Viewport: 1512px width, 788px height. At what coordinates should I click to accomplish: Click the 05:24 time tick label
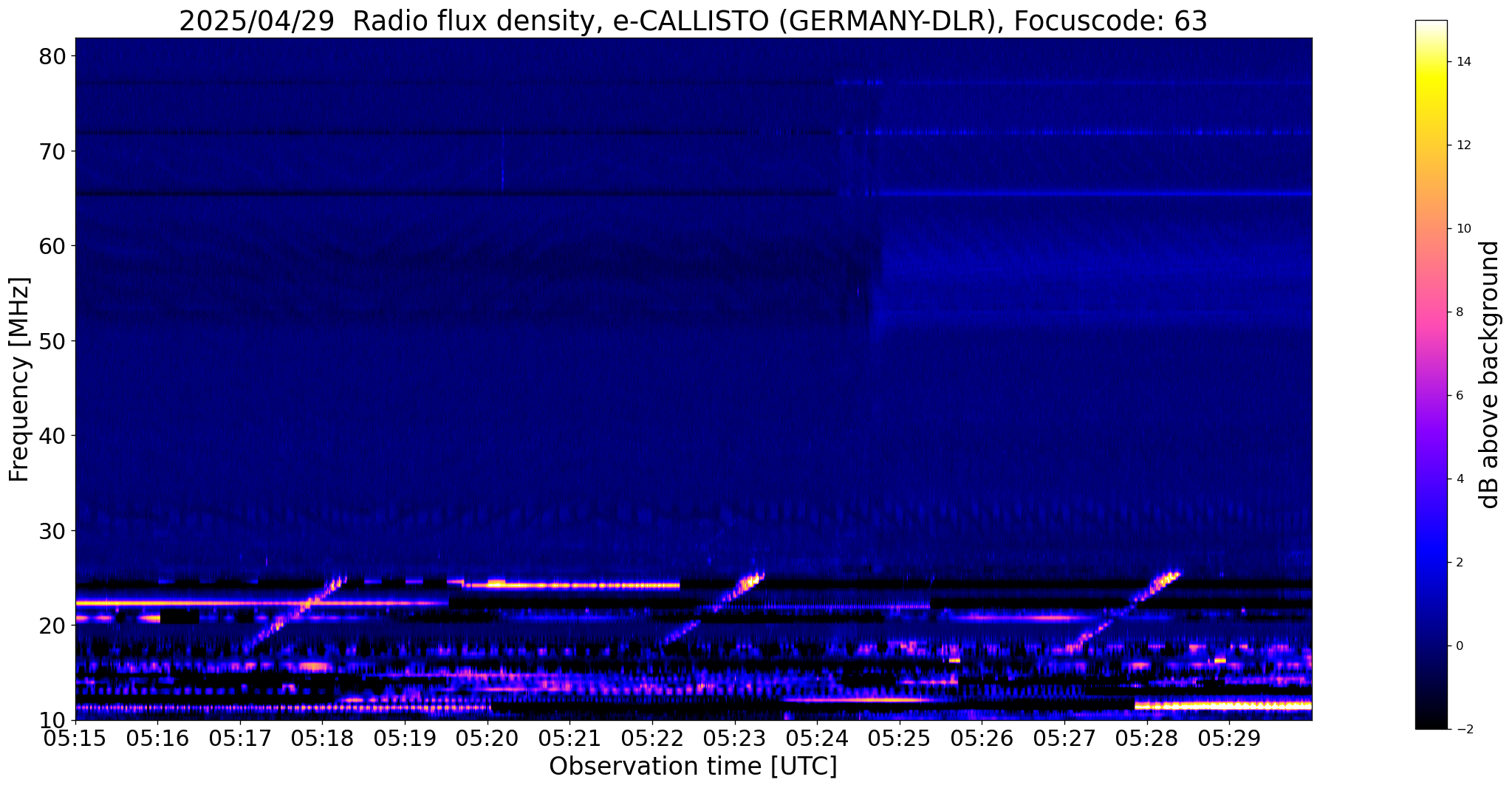point(817,739)
